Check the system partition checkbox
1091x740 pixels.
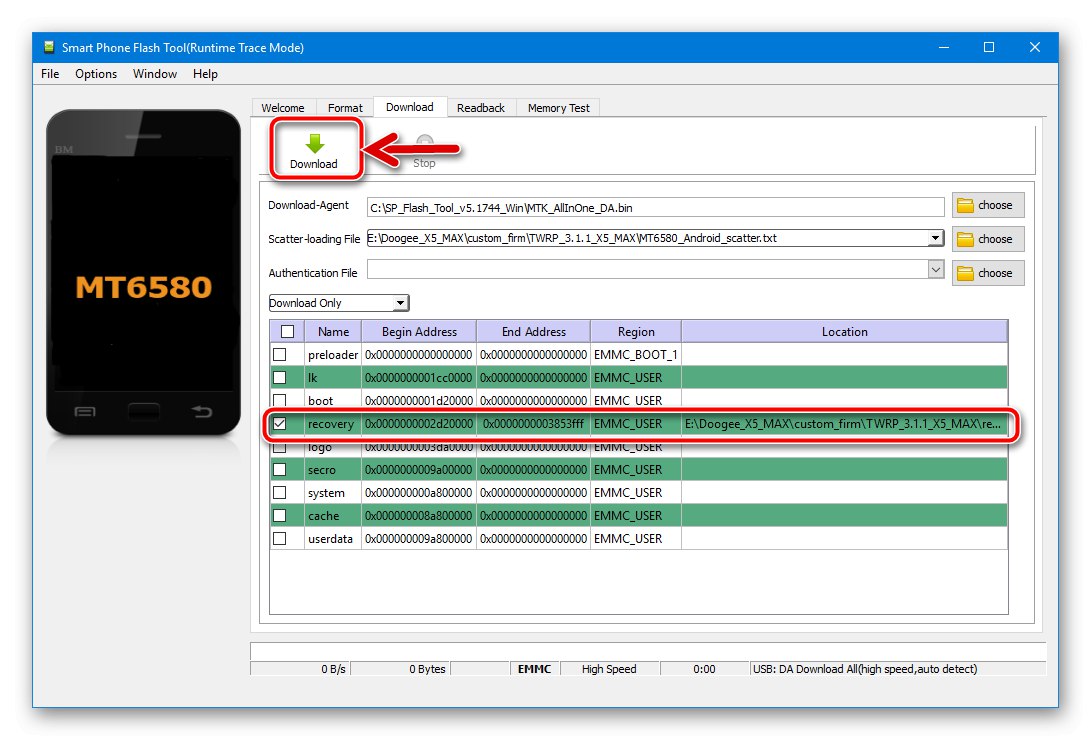tap(282, 492)
